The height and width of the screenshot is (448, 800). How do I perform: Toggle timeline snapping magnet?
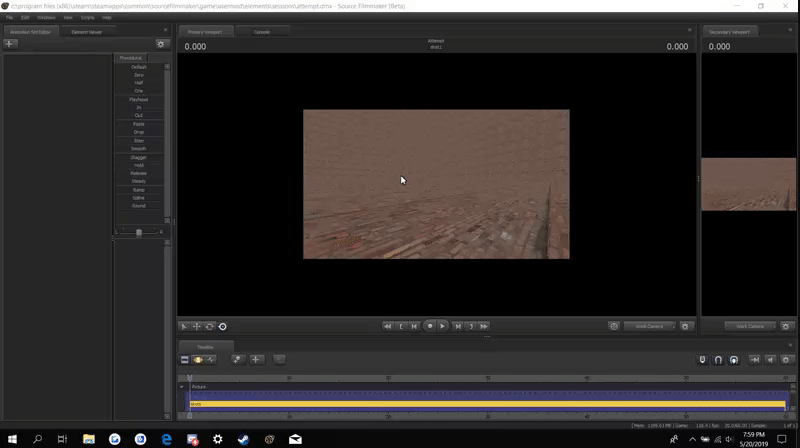[718, 360]
